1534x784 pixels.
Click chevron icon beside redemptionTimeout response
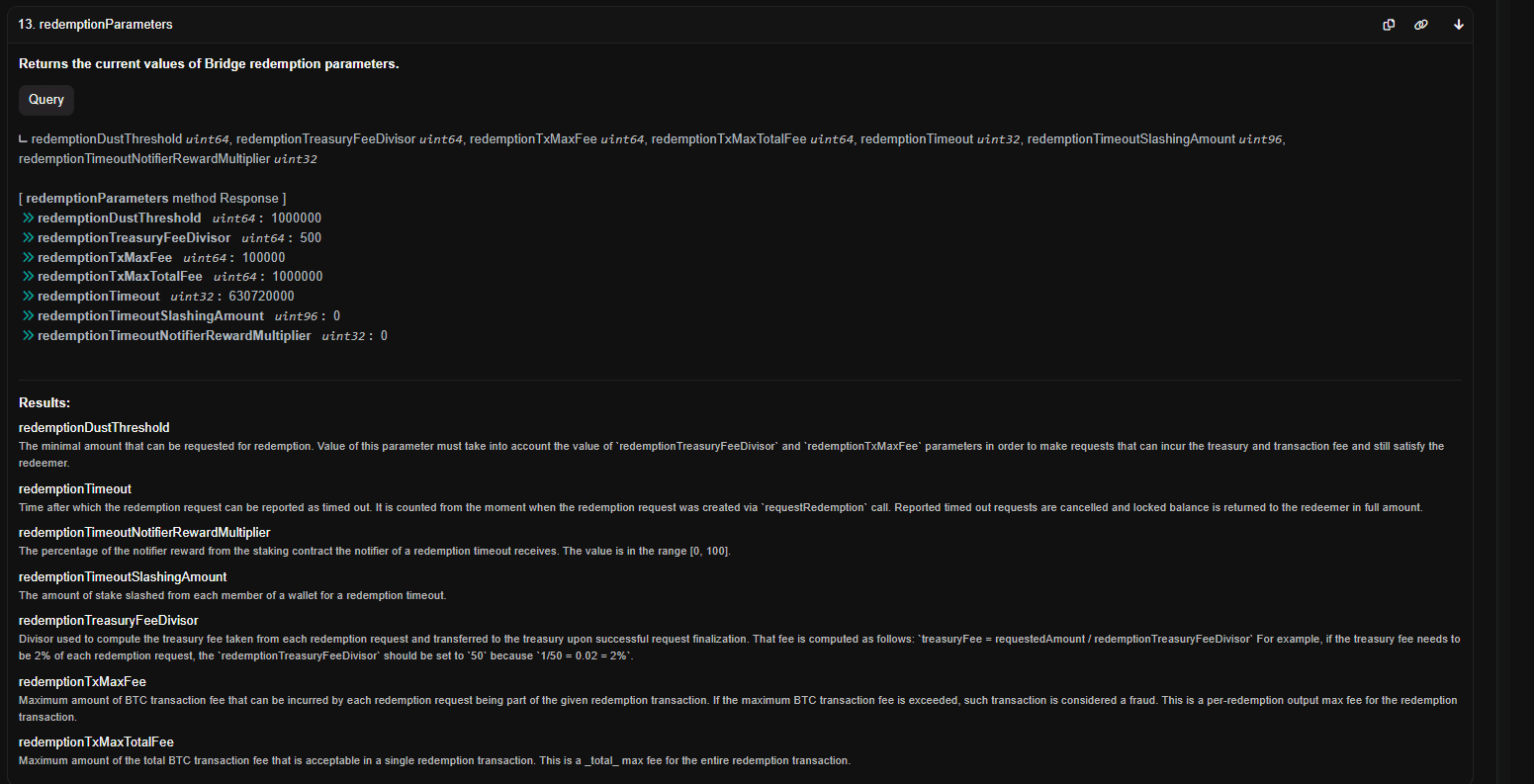[28, 297]
